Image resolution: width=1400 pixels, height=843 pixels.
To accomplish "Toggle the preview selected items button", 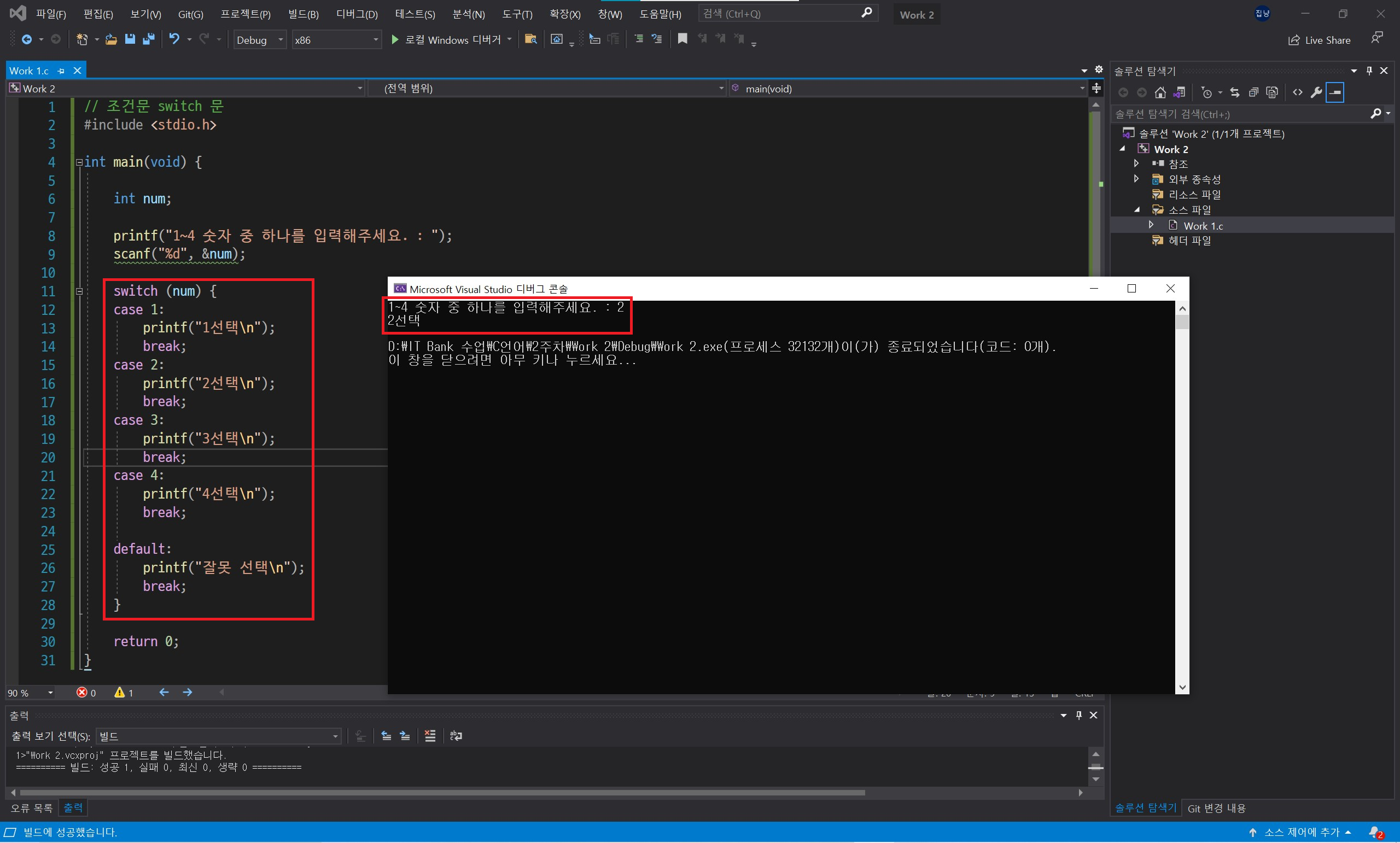I will coord(1335,92).
